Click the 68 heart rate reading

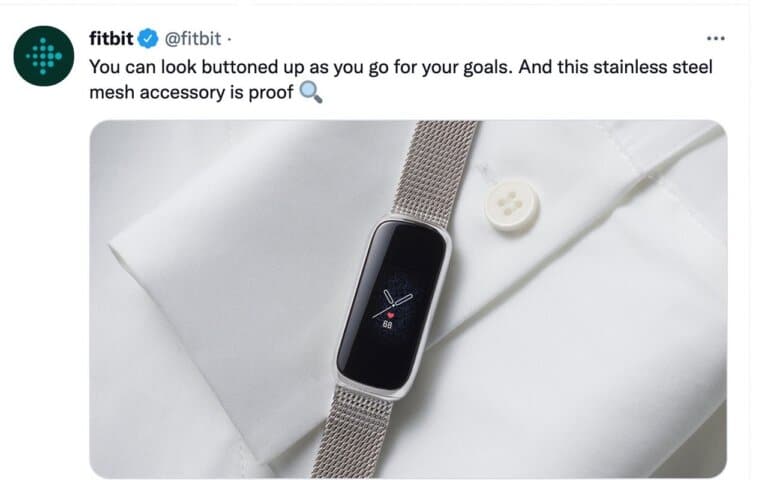[x=387, y=325]
